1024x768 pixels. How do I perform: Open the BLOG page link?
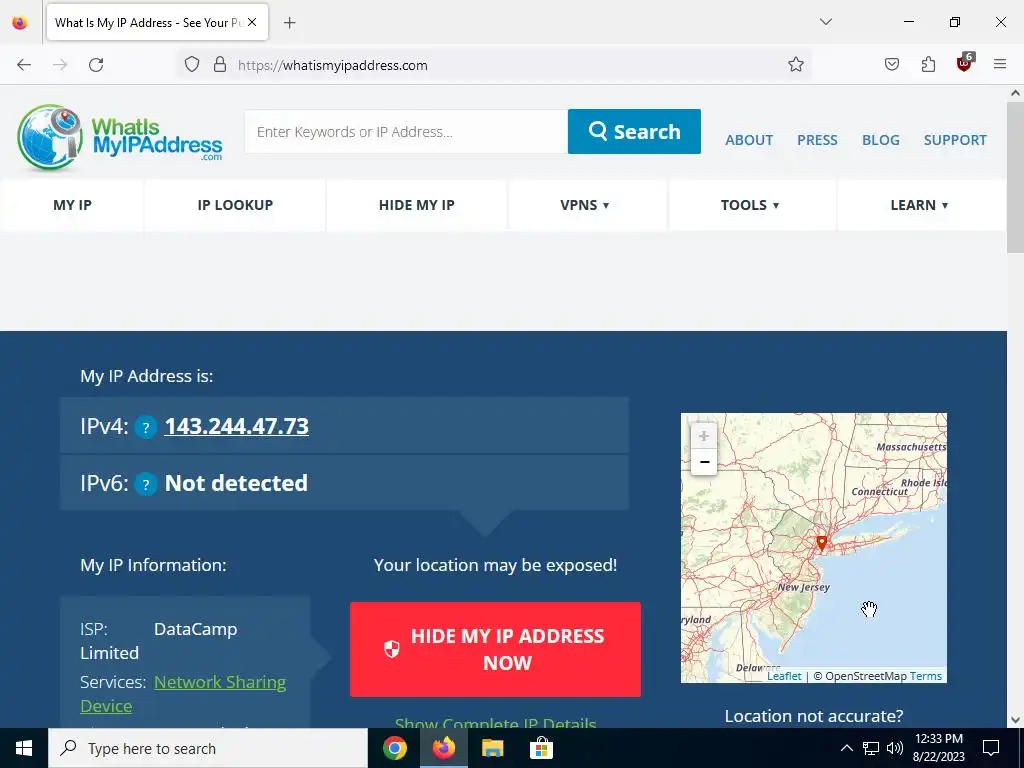tap(880, 140)
